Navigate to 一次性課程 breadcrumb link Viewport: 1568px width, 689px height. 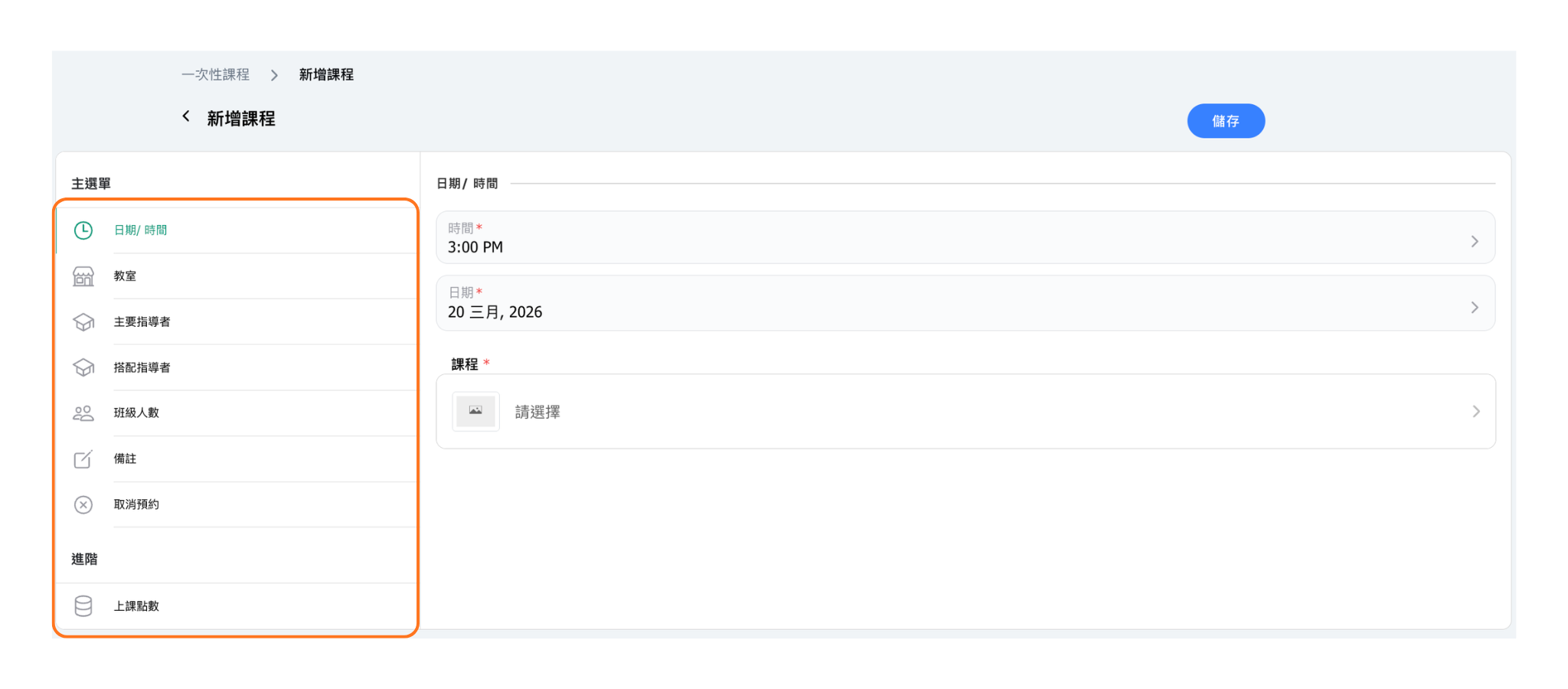click(x=216, y=75)
